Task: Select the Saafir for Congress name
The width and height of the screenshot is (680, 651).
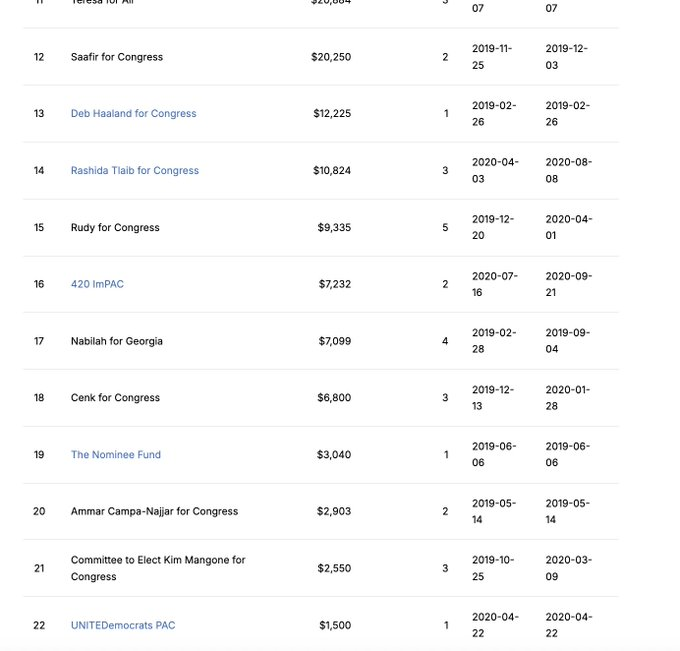Action: pyautogui.click(x=117, y=57)
